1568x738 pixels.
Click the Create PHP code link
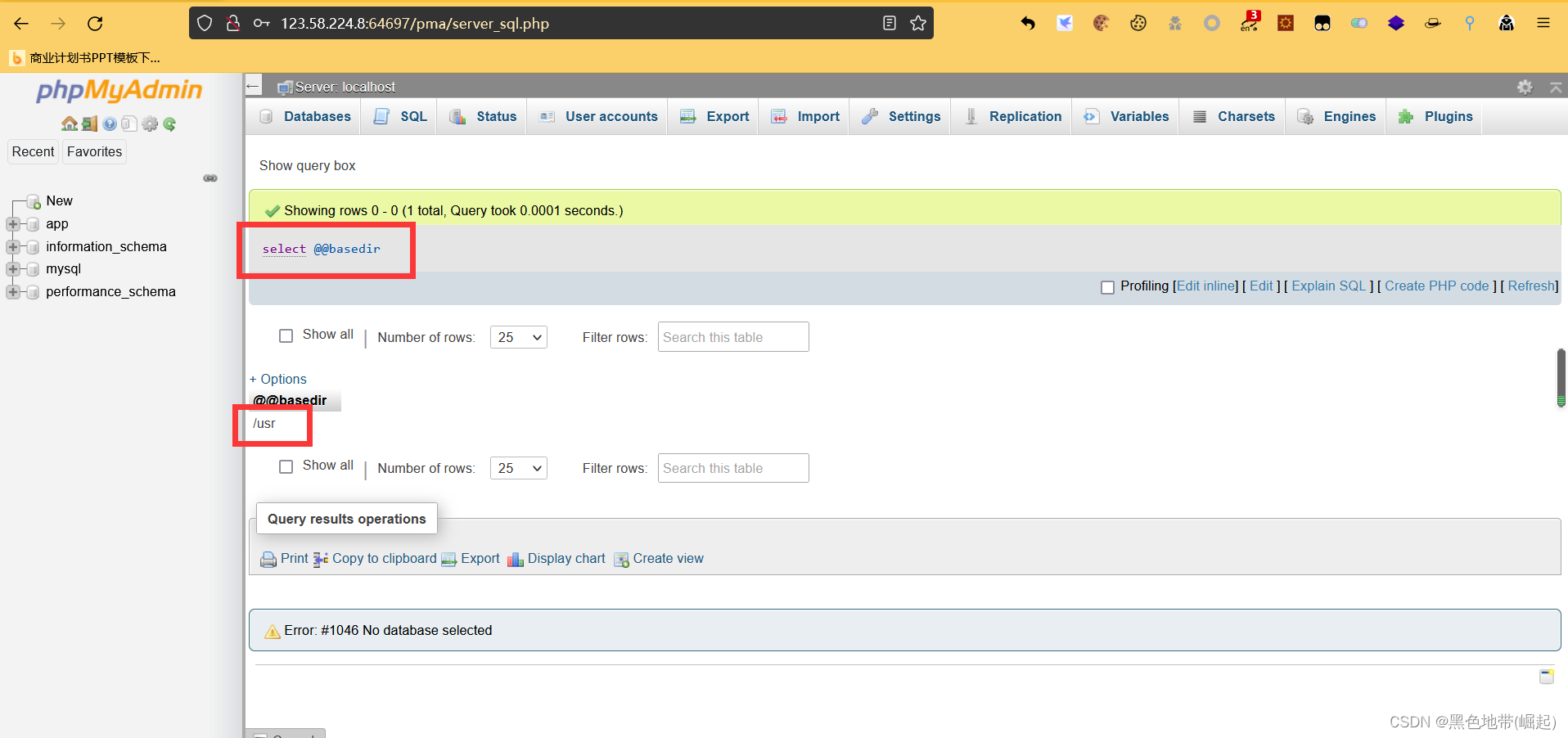(x=1437, y=286)
